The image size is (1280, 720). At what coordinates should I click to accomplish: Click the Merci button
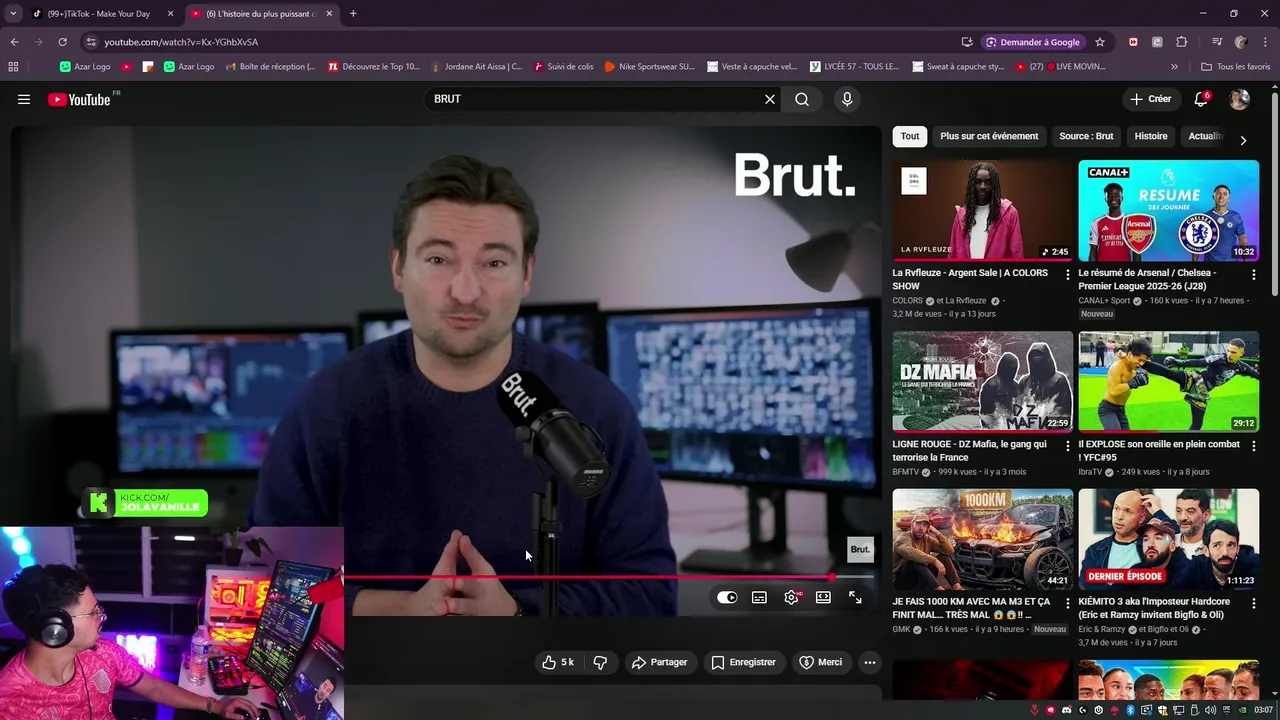coord(820,662)
